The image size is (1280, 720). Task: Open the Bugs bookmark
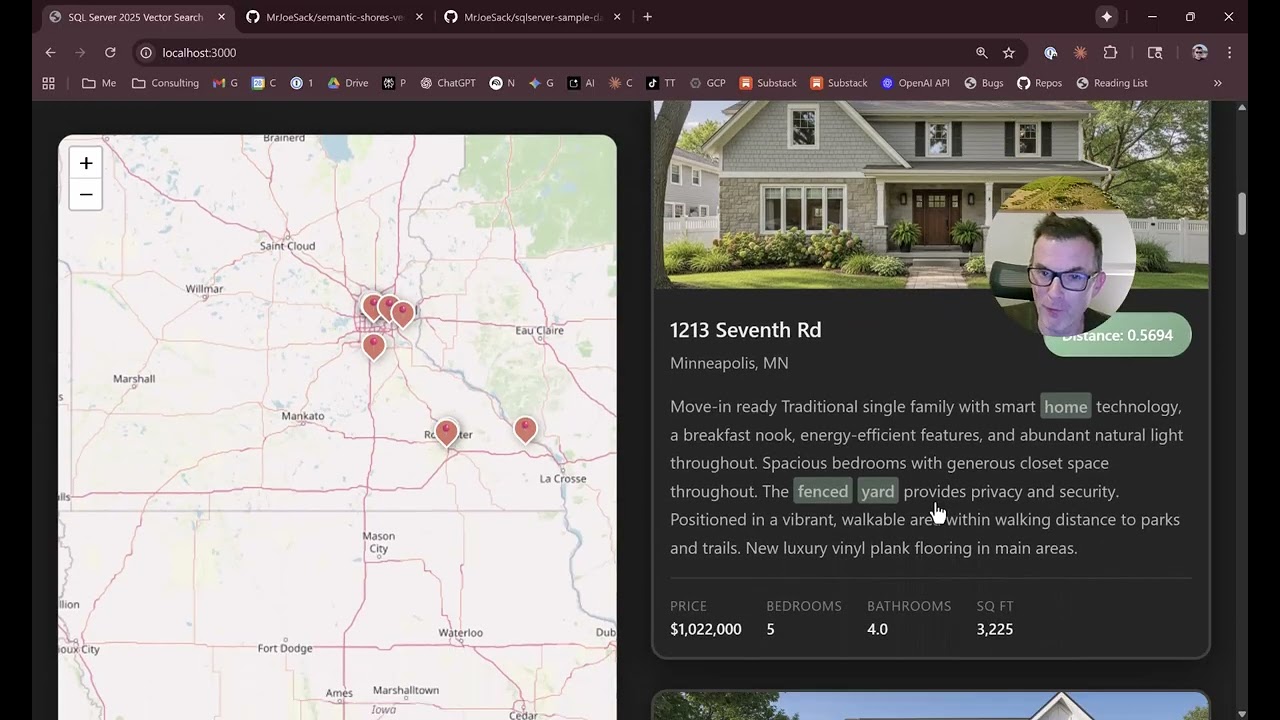pyautogui.click(x=983, y=83)
